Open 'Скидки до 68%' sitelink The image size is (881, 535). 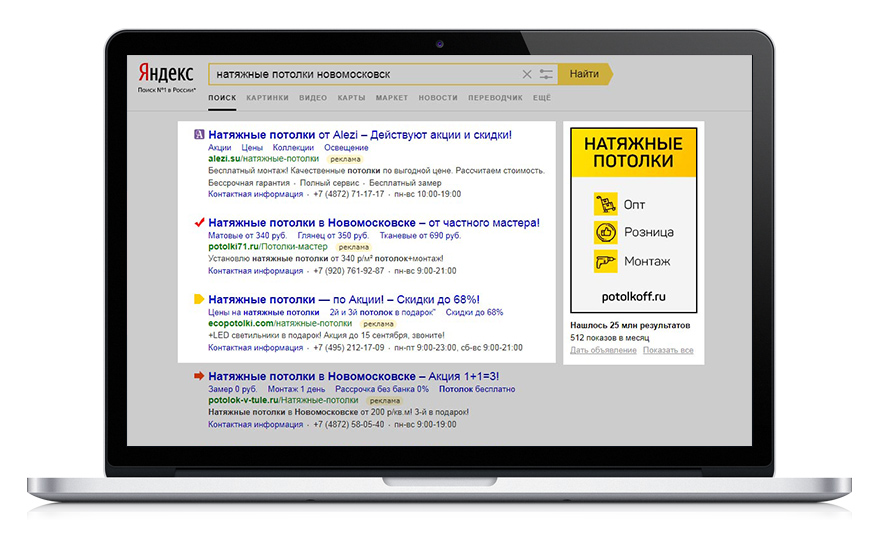tap(474, 312)
